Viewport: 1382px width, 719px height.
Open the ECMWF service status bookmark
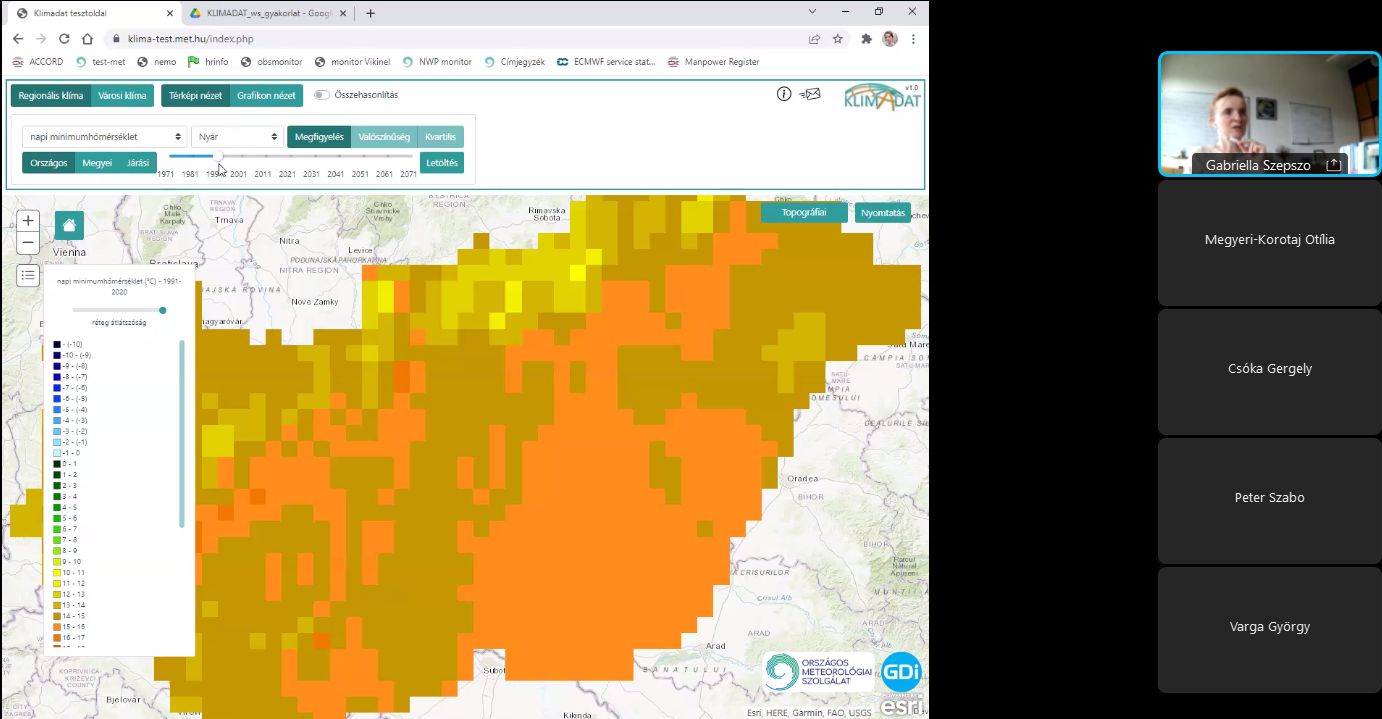point(607,62)
